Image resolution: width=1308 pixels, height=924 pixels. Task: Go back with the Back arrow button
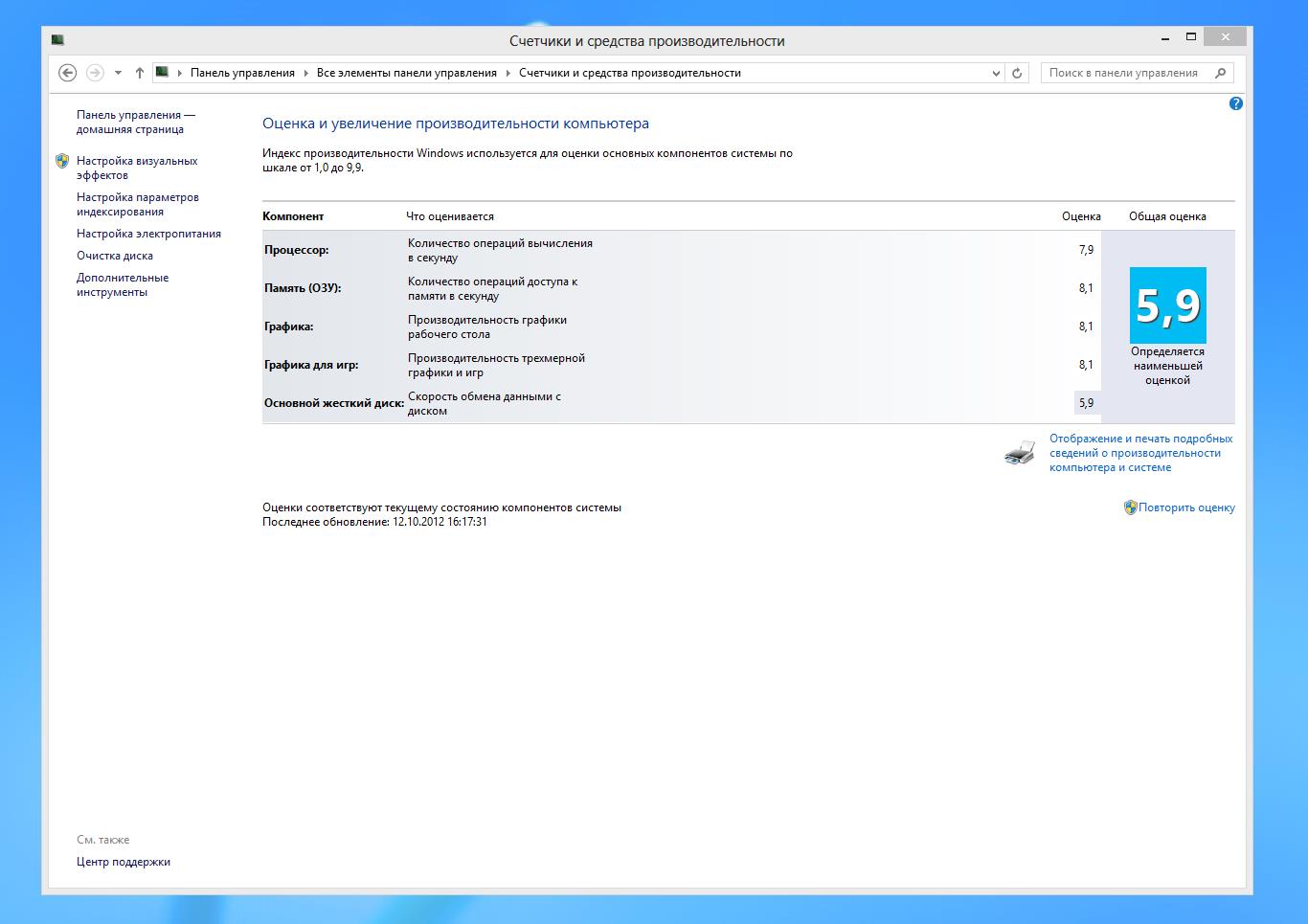(67, 73)
